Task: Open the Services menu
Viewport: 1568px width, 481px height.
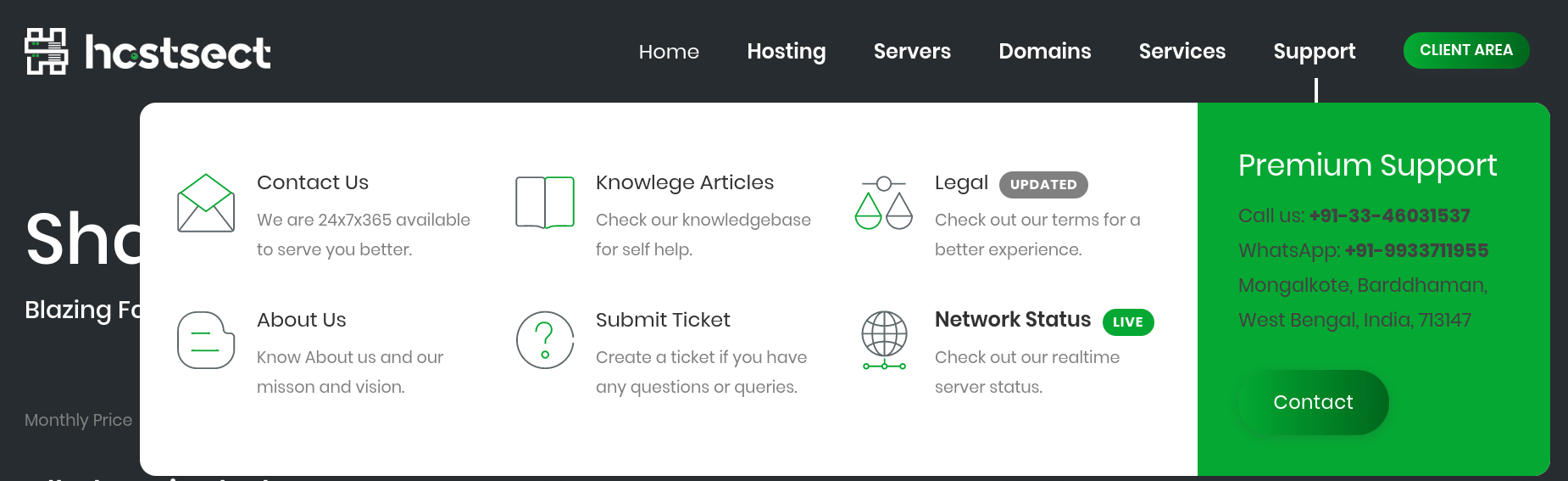Action: point(1182,52)
